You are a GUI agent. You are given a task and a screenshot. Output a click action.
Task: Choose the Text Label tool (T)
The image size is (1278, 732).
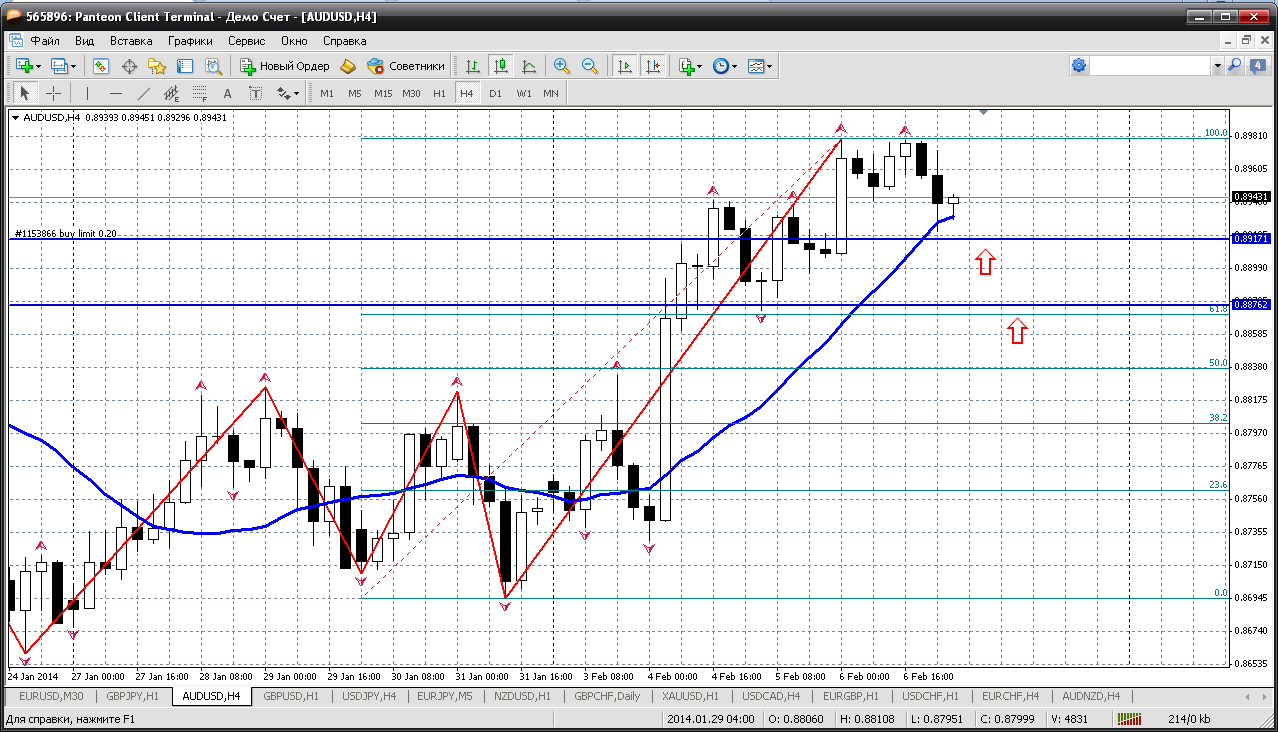[256, 93]
